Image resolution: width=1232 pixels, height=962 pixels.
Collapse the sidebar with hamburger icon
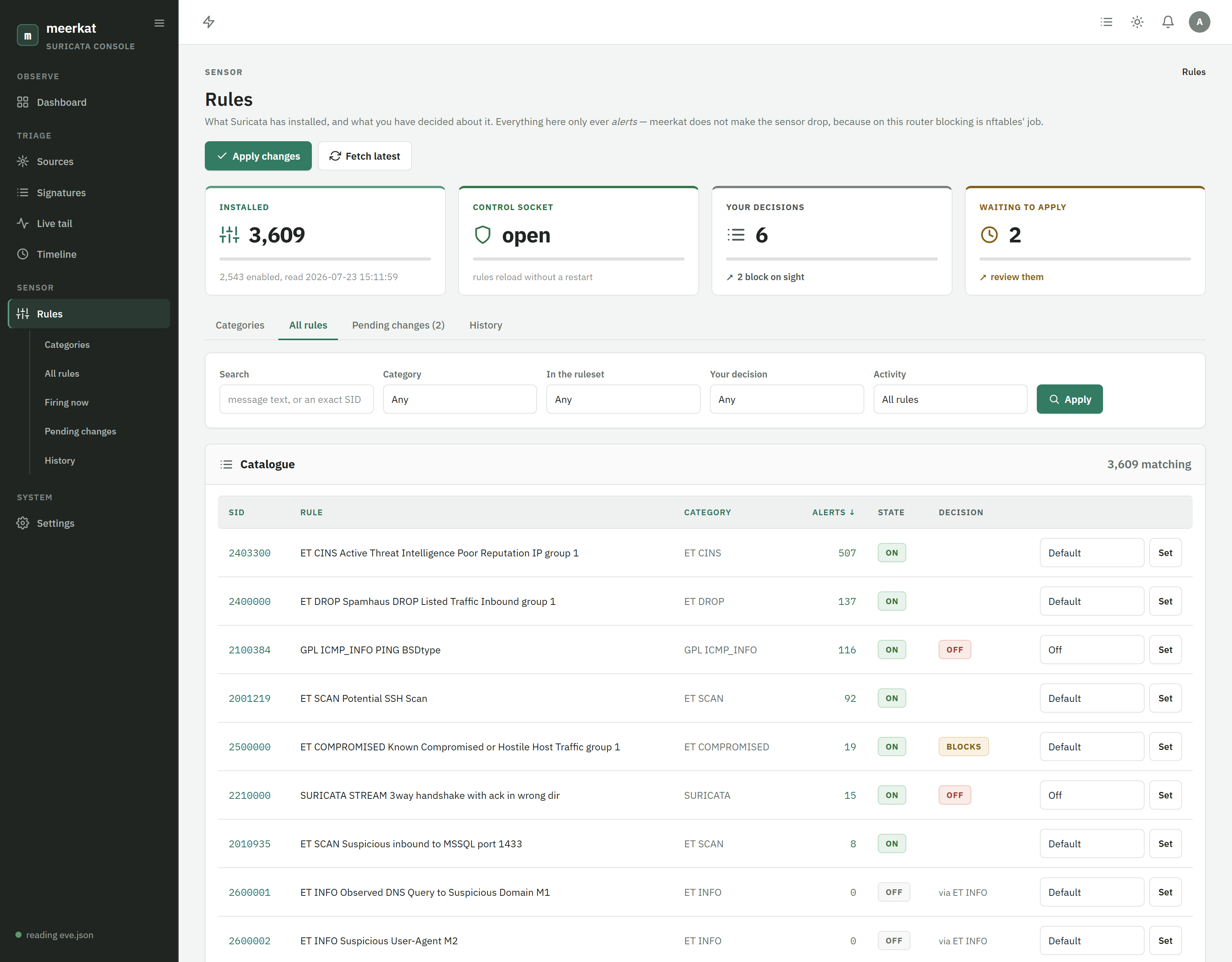click(x=160, y=23)
